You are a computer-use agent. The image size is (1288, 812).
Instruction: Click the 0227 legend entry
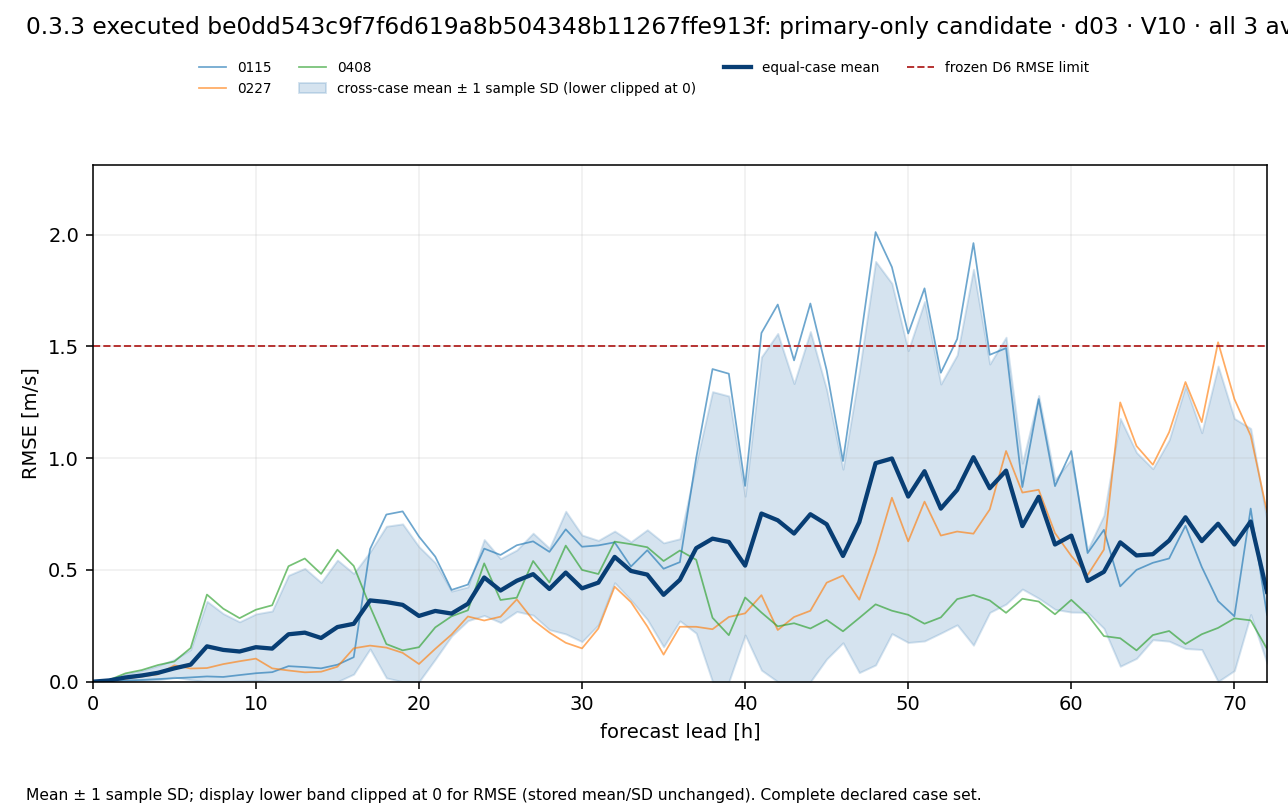point(235,89)
